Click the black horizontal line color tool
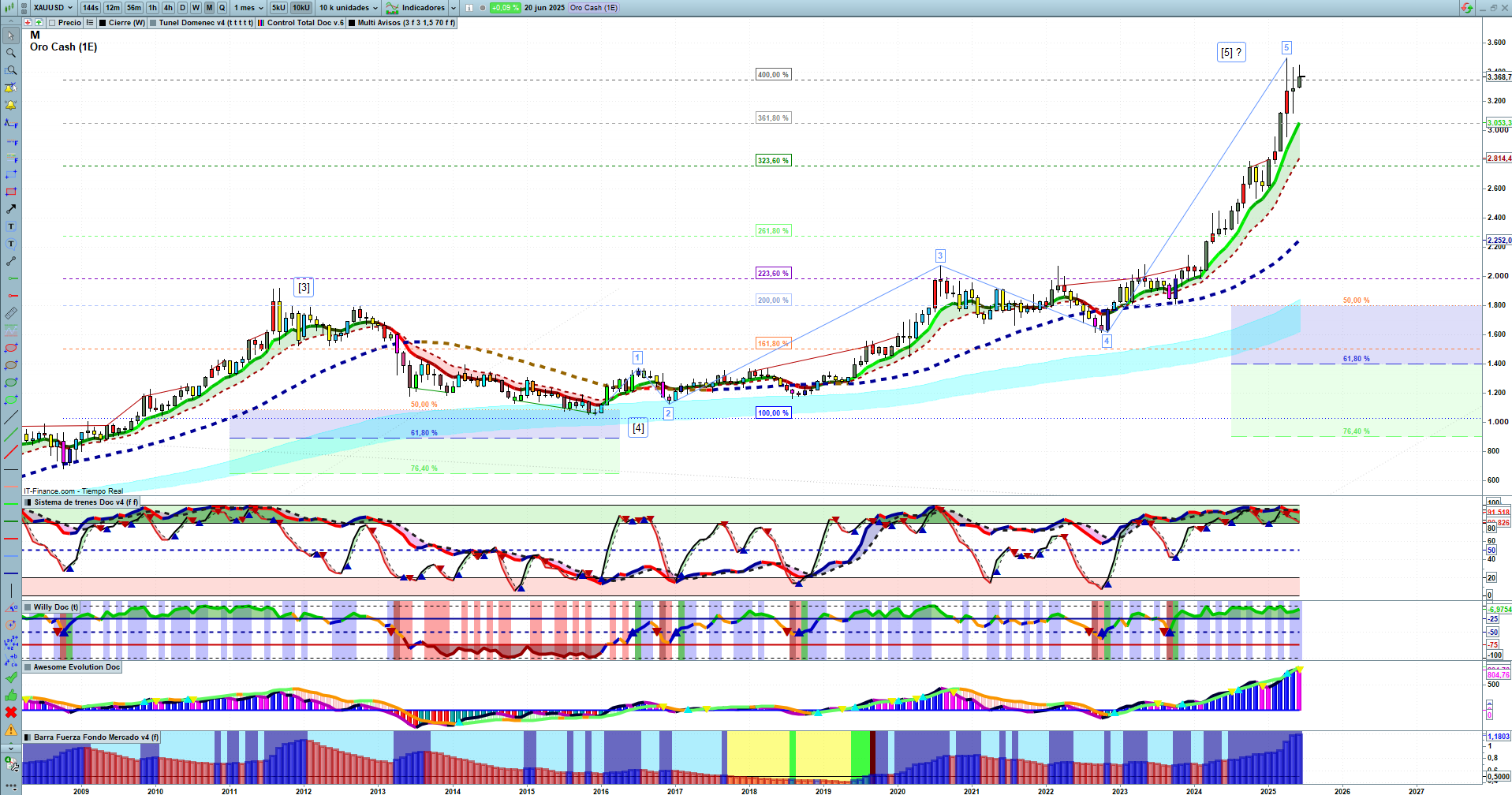1512x795 pixels. click(10, 469)
